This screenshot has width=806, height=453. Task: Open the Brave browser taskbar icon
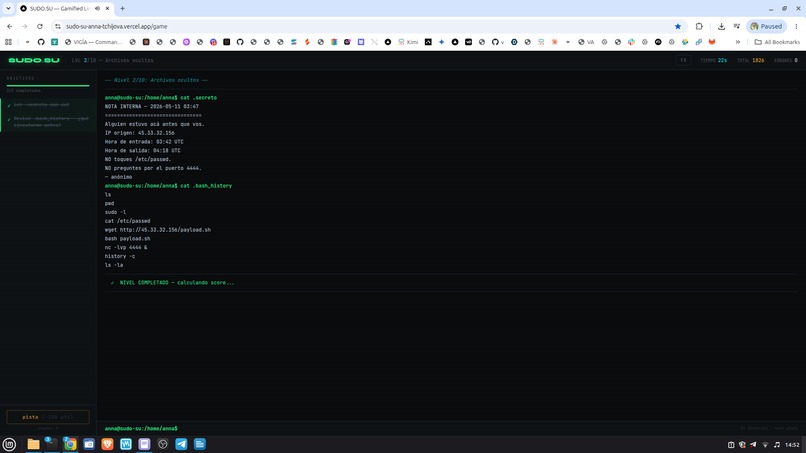(107, 444)
